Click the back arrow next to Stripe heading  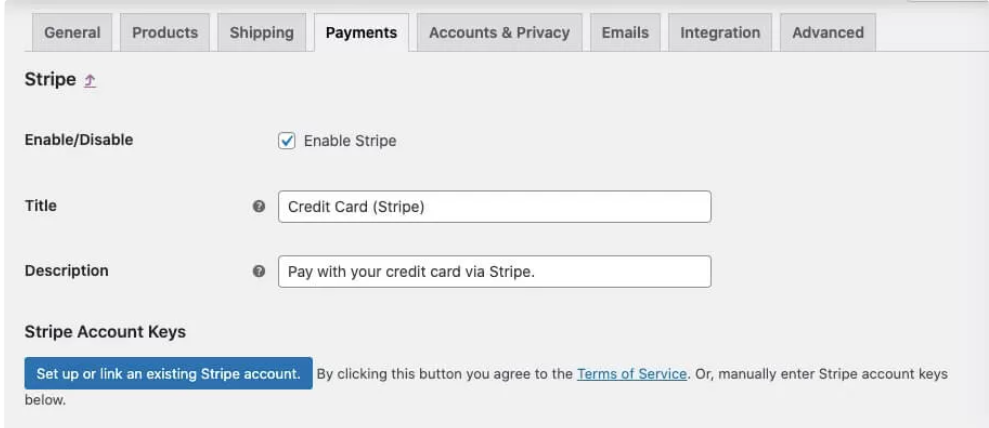point(90,81)
